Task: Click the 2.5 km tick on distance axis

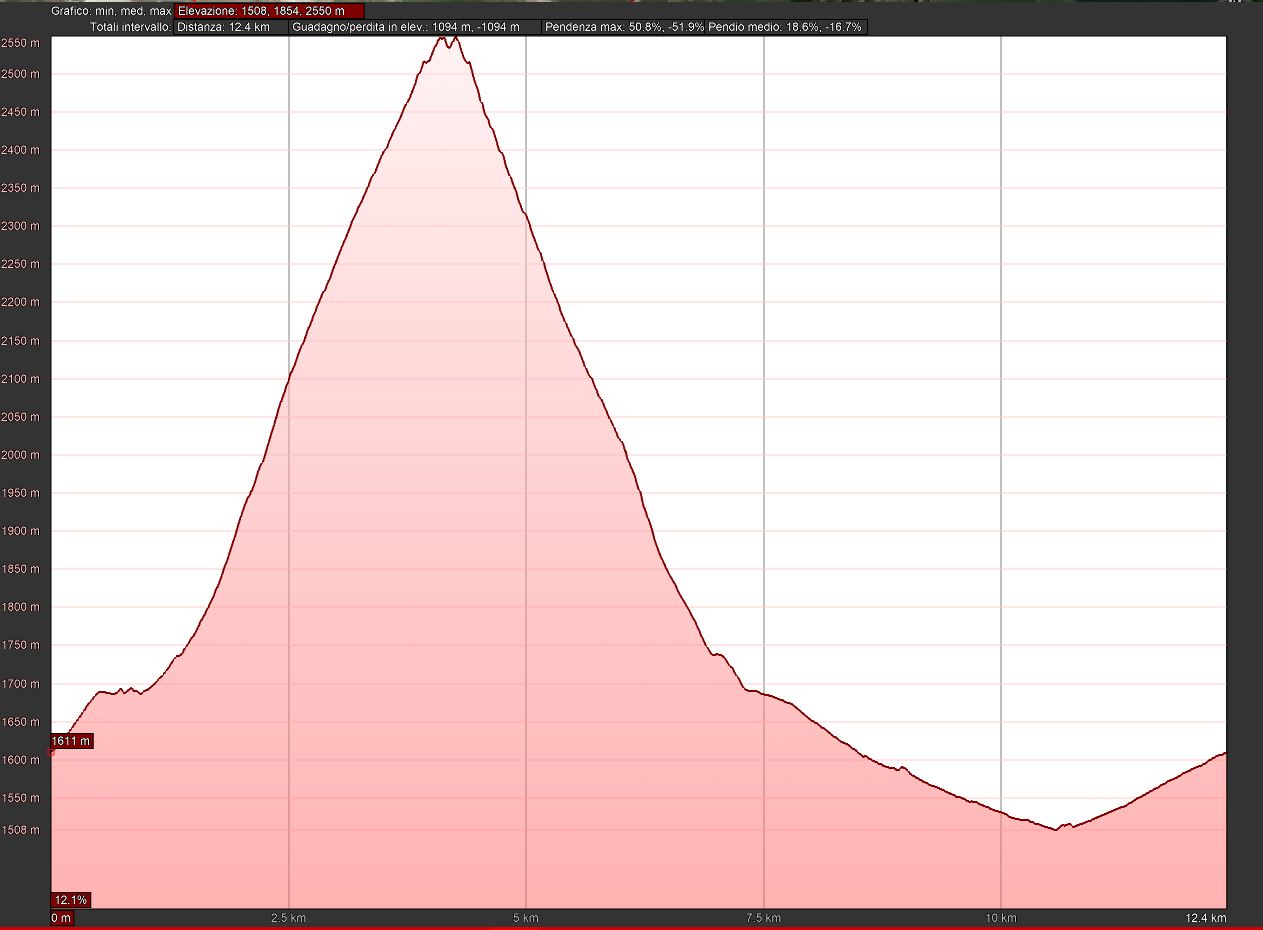Action: point(288,918)
